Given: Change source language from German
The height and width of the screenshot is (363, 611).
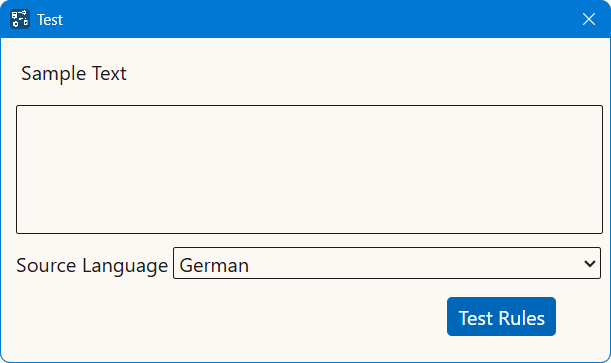Looking at the screenshot, I should pos(387,263).
